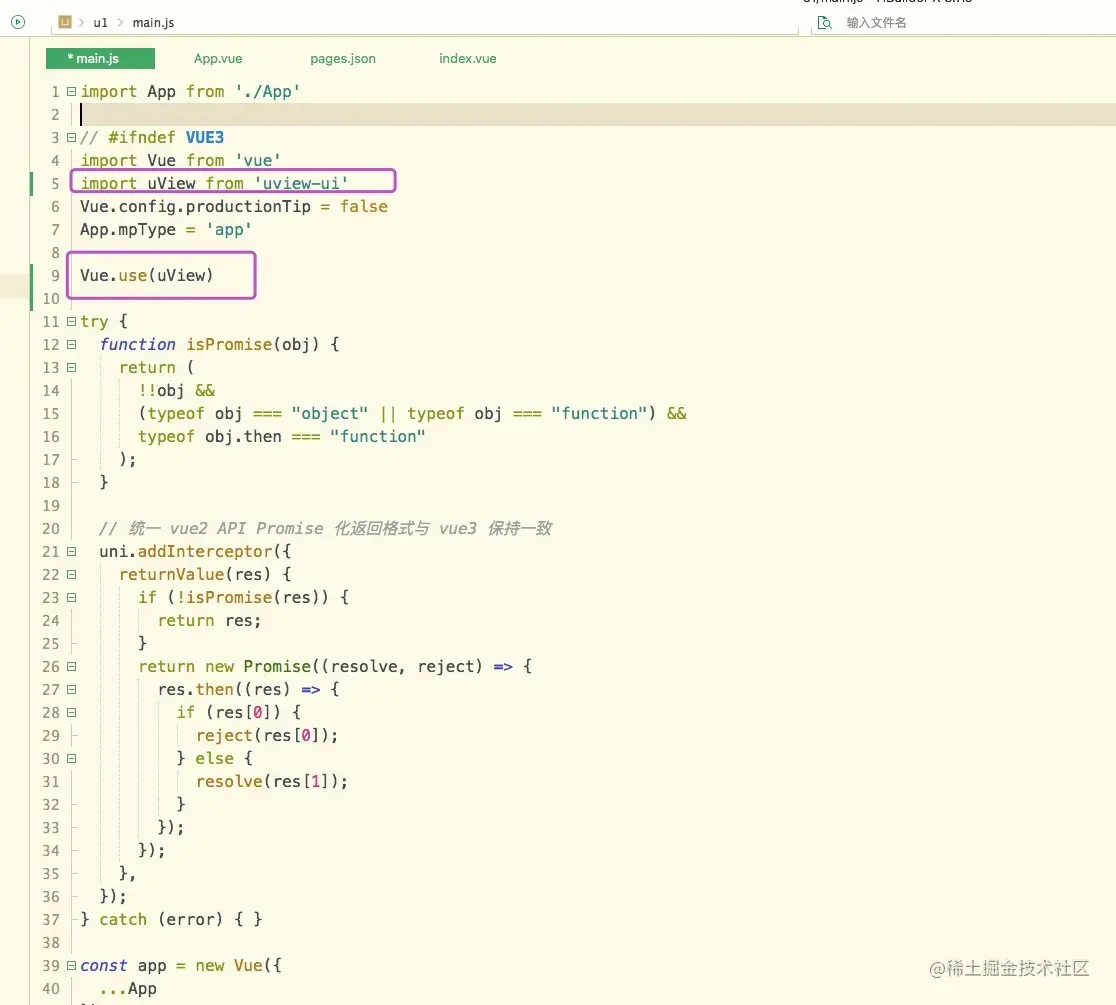Click isPromise function name on line 12

[229, 344]
